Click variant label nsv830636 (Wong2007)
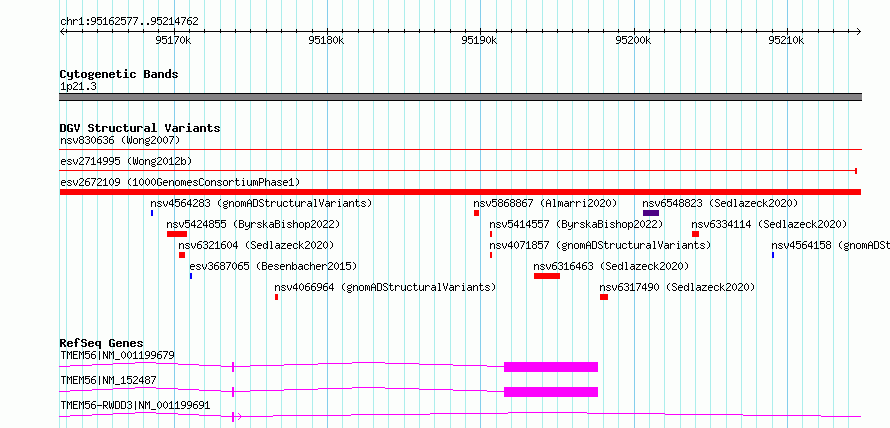 coord(120,140)
